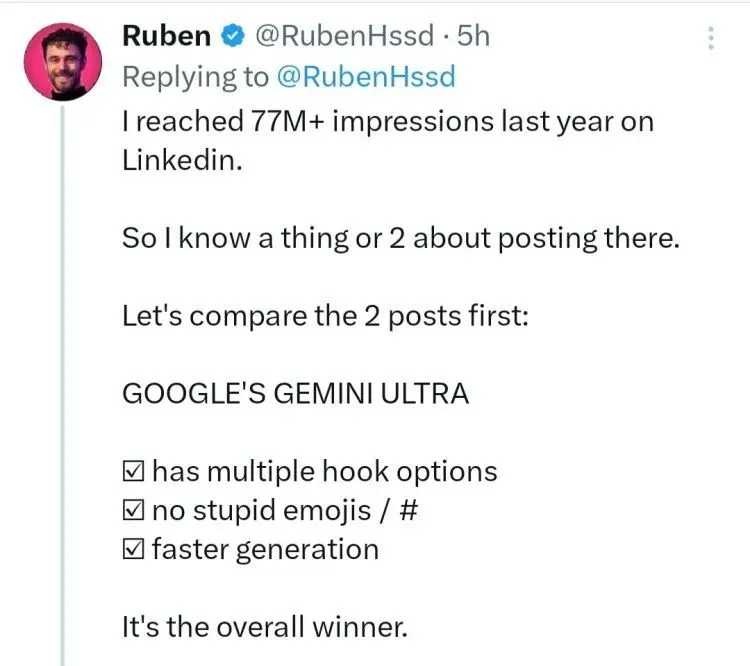750x666 pixels.
Task: Click the GOOGLE'S GEMINI ULTRA heading
Action: (295, 394)
